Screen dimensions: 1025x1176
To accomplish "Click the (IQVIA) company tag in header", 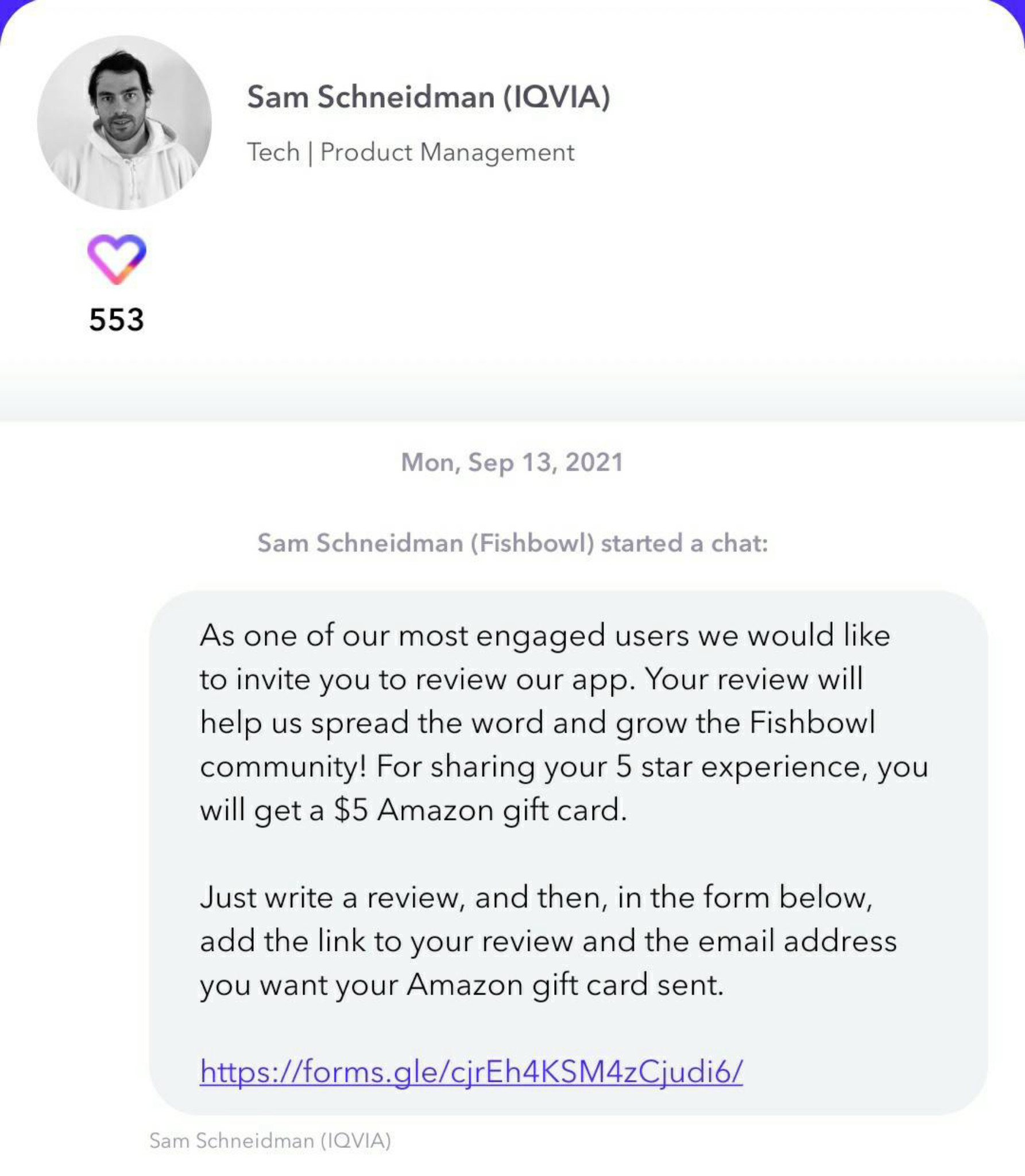I will (x=556, y=96).
